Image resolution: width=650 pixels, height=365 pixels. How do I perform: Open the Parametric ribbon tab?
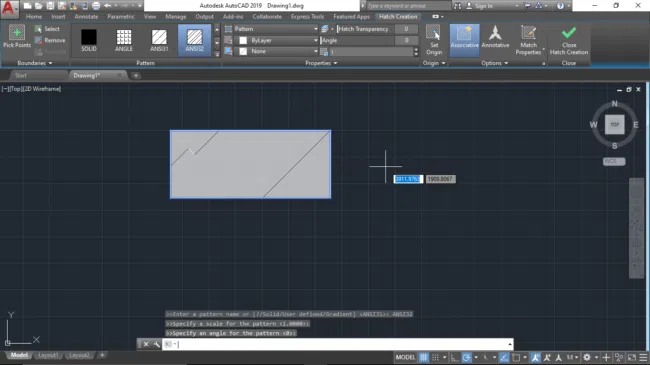121,17
